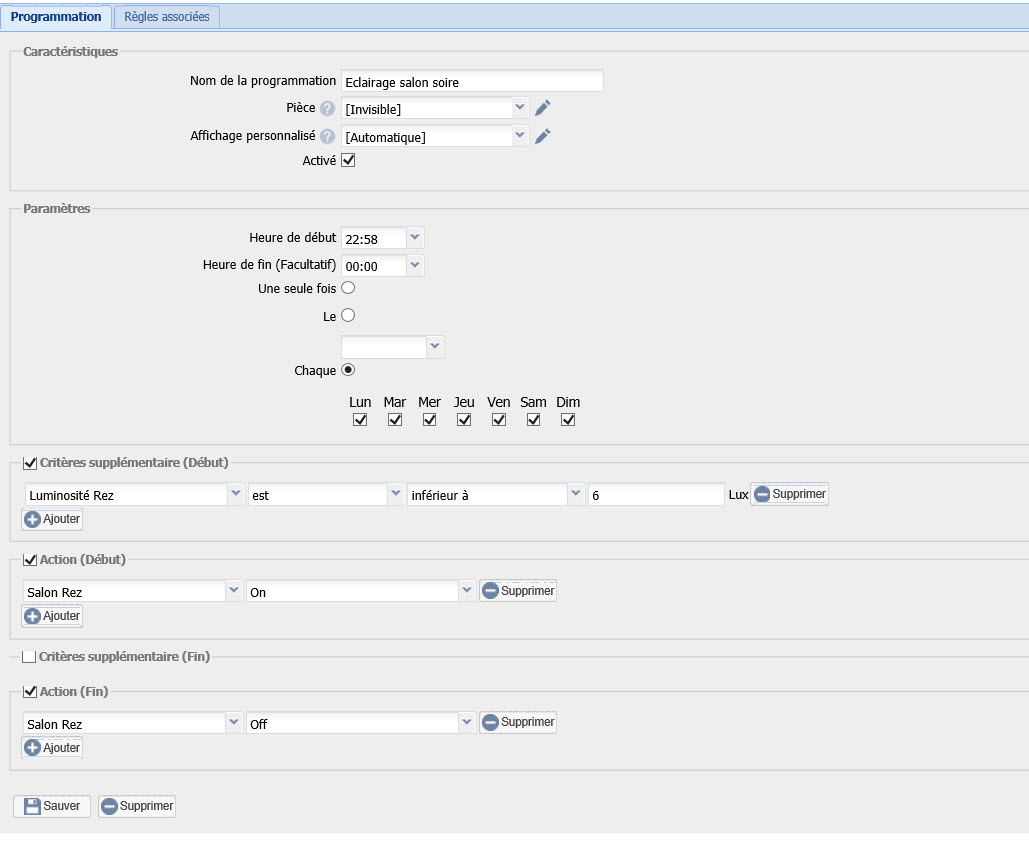Delete the Salon Rez On action
This screenshot has height=842, width=1029.
(x=518, y=591)
